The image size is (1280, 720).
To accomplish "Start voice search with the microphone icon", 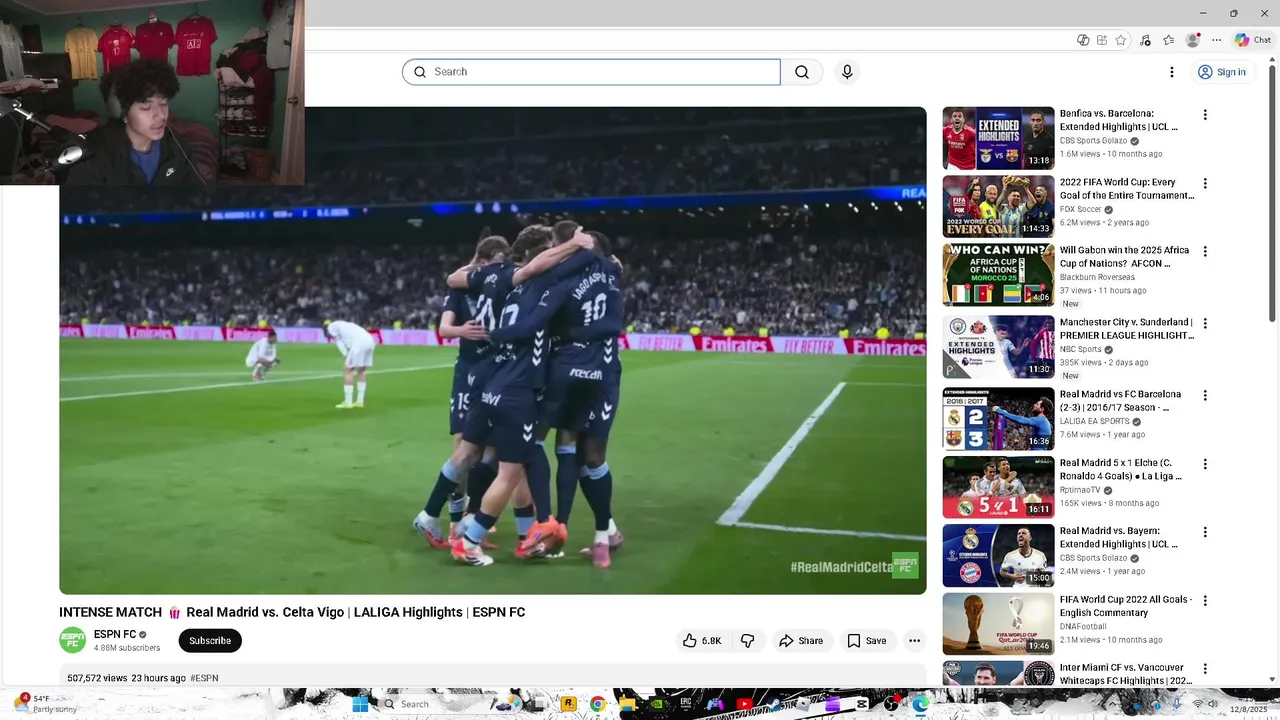I will coord(847,72).
